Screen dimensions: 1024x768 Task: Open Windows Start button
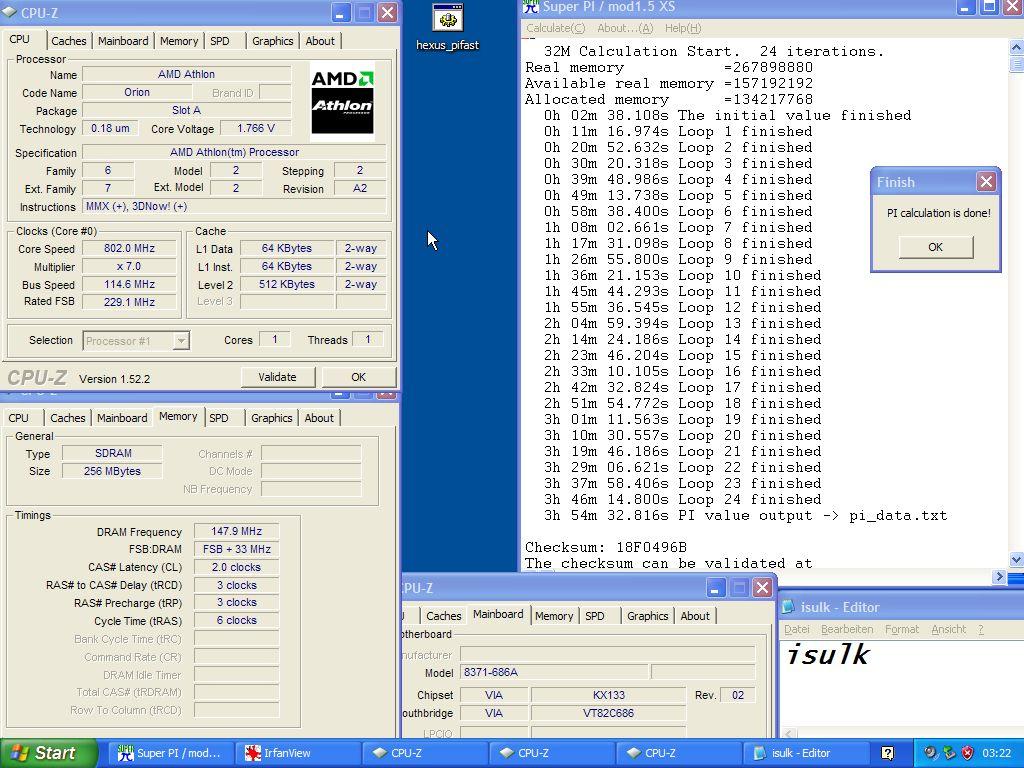point(48,753)
